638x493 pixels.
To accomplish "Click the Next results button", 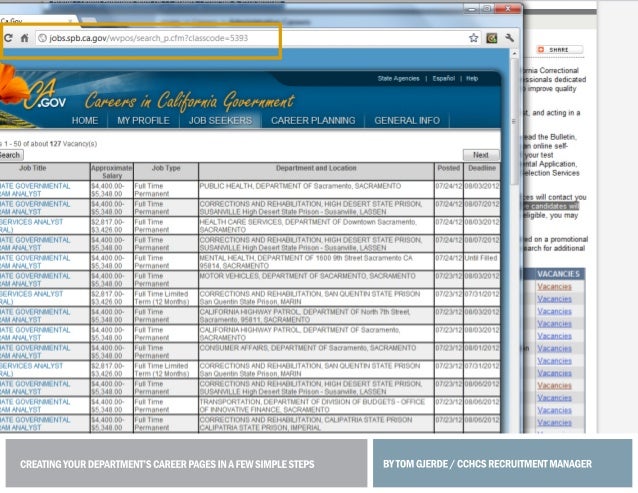I will tap(481, 155).
